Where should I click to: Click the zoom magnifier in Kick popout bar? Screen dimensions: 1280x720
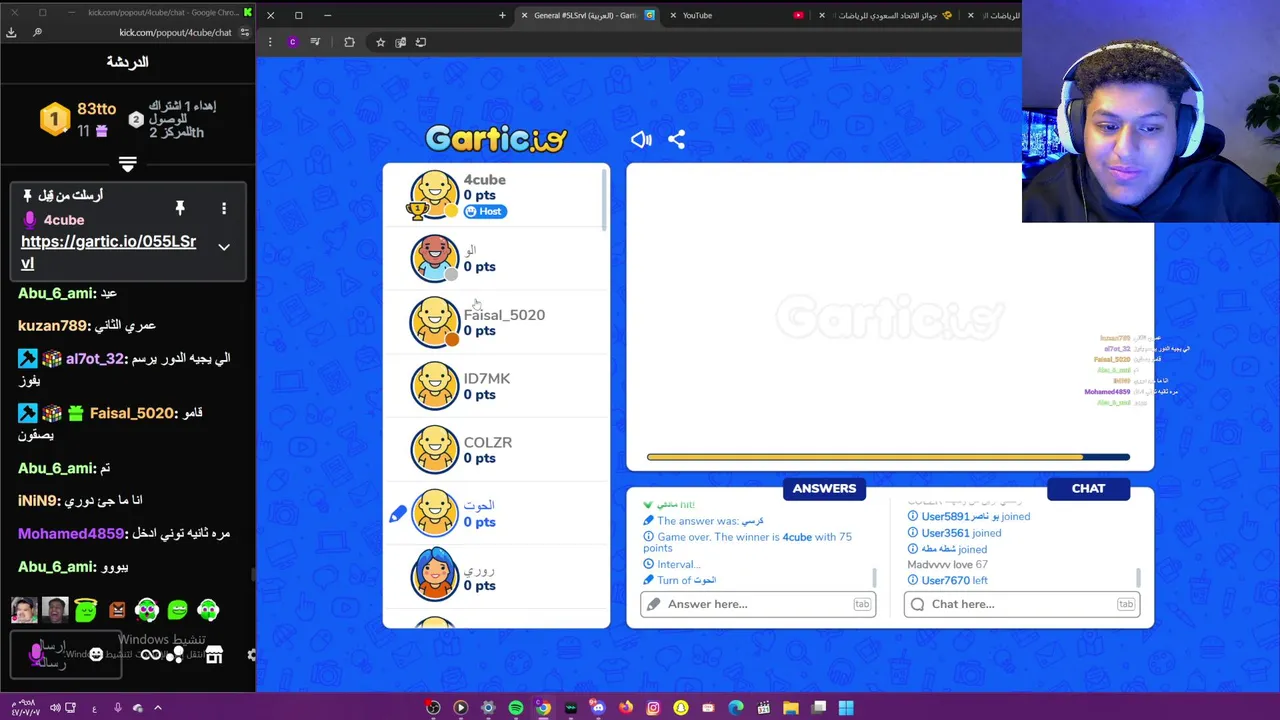click(x=37, y=32)
